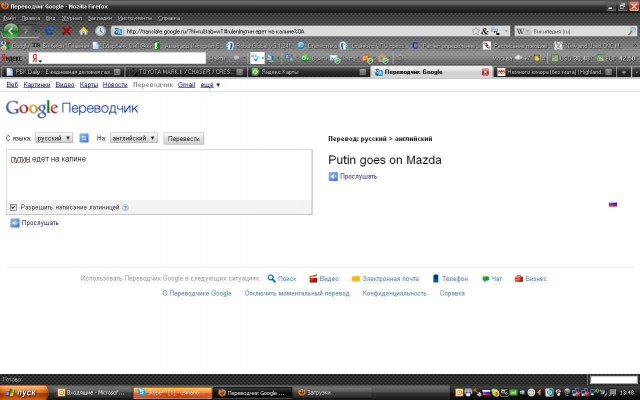Click the Видео clapperboard icon in footer

point(313,279)
